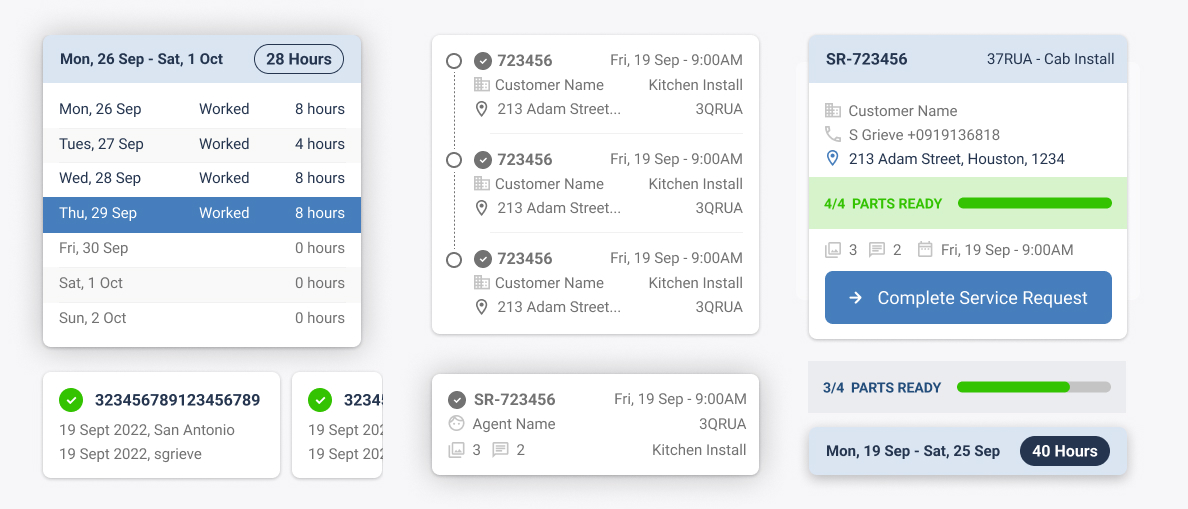
Task: Select the first timeline step circle
Action: (454, 61)
